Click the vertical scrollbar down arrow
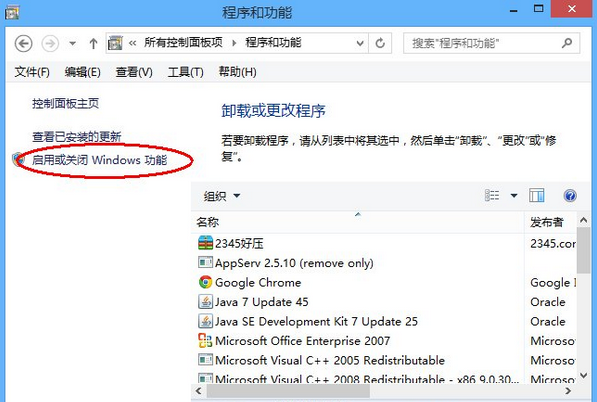This screenshot has width=597, height=402. tap(583, 375)
